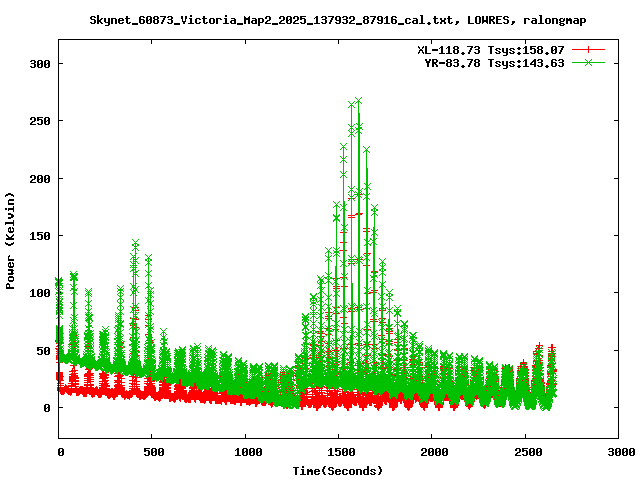Click the Power (Kelvin) y-axis label
This screenshot has width=640, height=480.
tap(10, 241)
